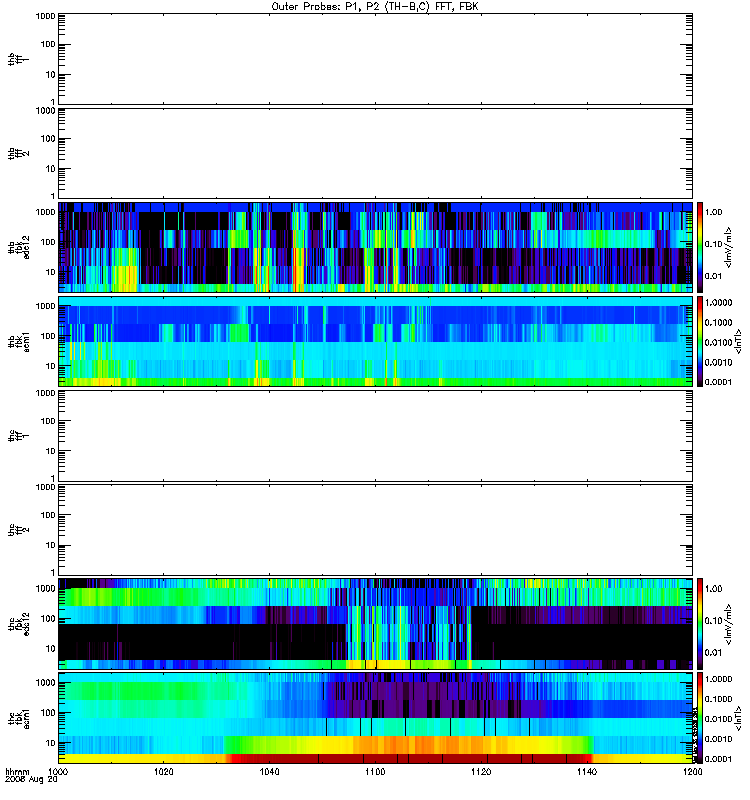The image size is (750, 800).
Task: Click the "1000" y-axis tick of thc fff 1
Action: tap(45, 393)
